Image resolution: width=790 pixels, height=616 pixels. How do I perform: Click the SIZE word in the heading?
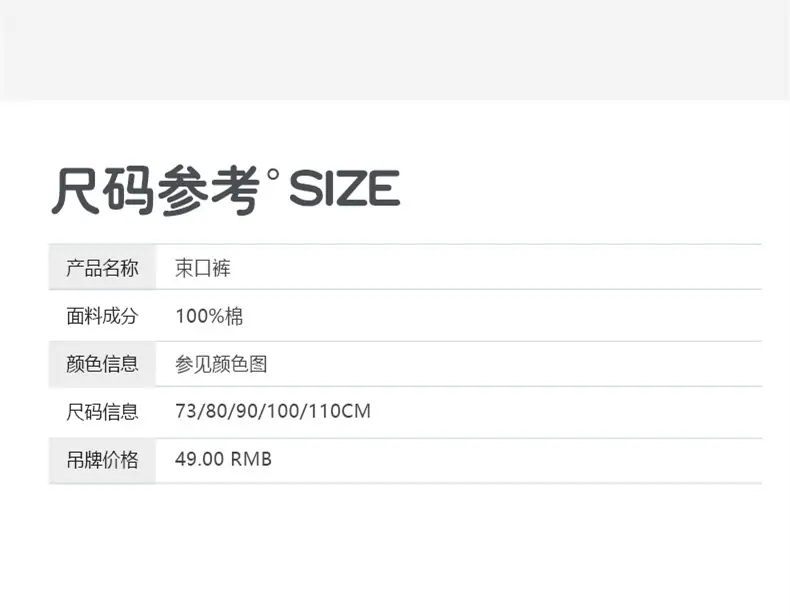tap(345, 188)
